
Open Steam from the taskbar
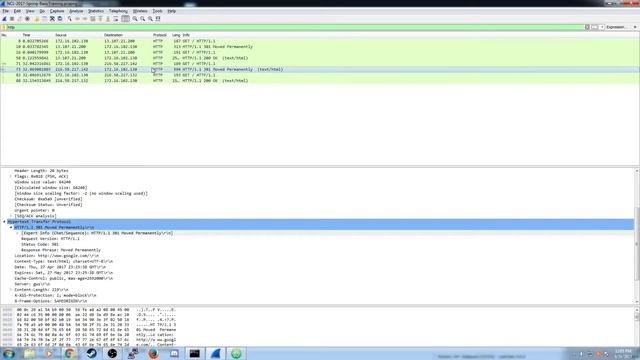[x=91, y=353]
